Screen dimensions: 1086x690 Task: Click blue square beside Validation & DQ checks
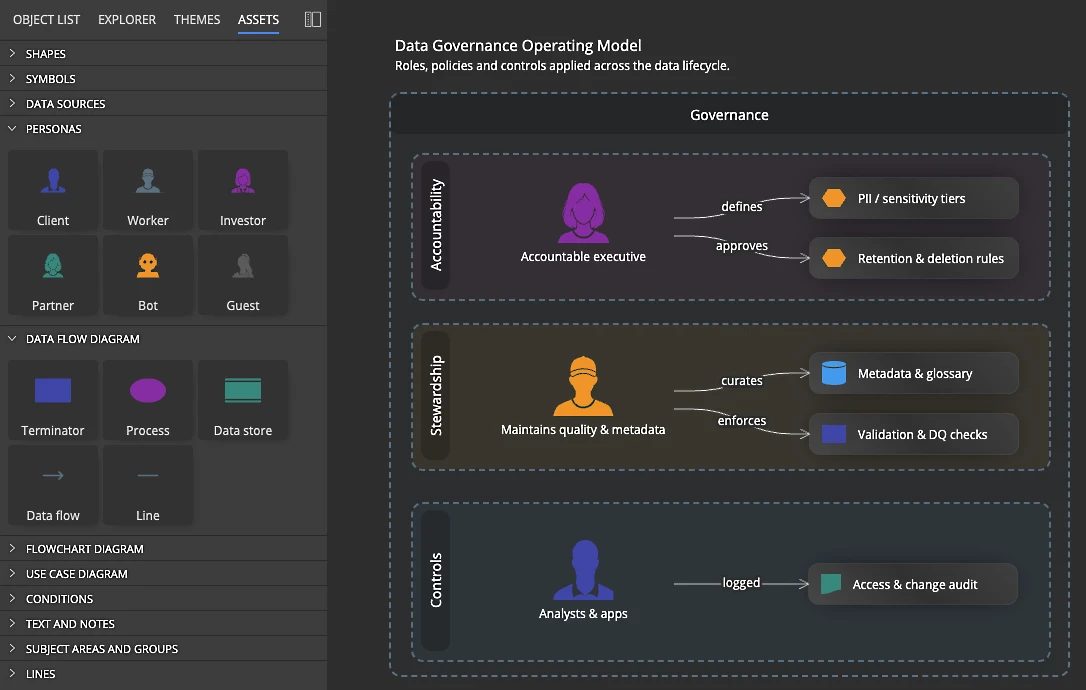click(x=834, y=434)
